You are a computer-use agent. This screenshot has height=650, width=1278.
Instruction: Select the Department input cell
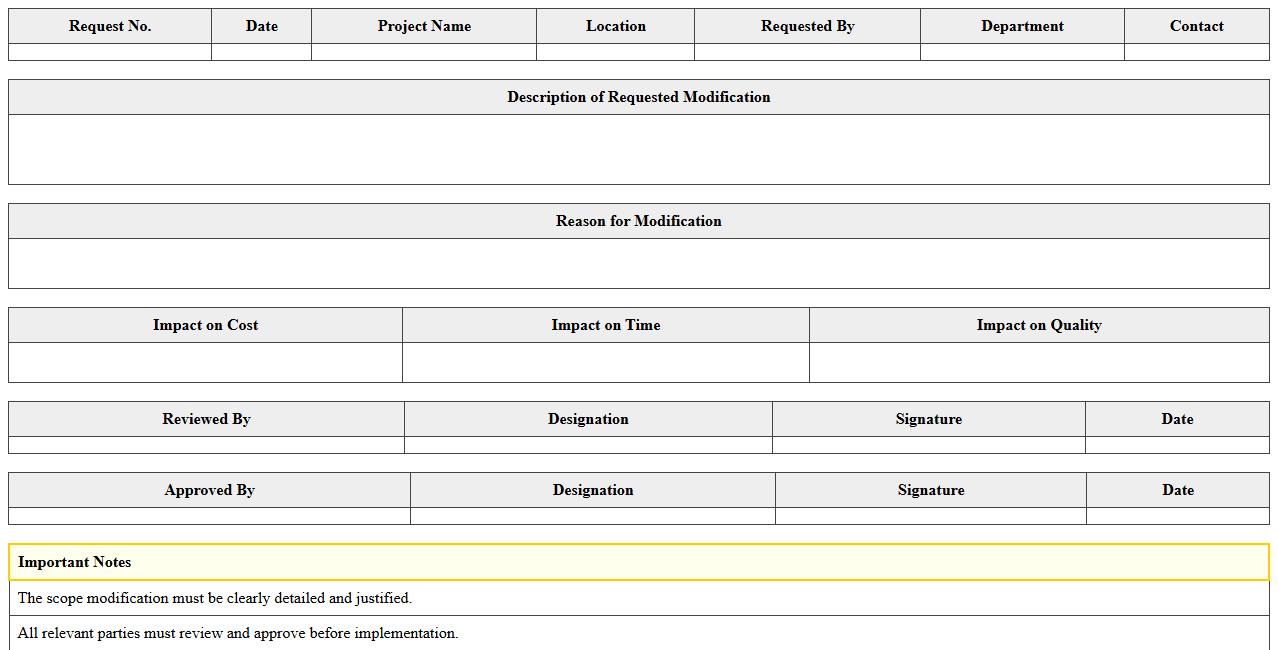click(1022, 48)
